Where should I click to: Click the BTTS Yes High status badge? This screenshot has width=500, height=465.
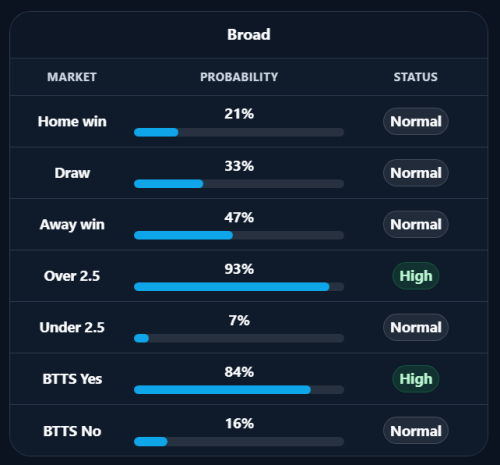(416, 379)
